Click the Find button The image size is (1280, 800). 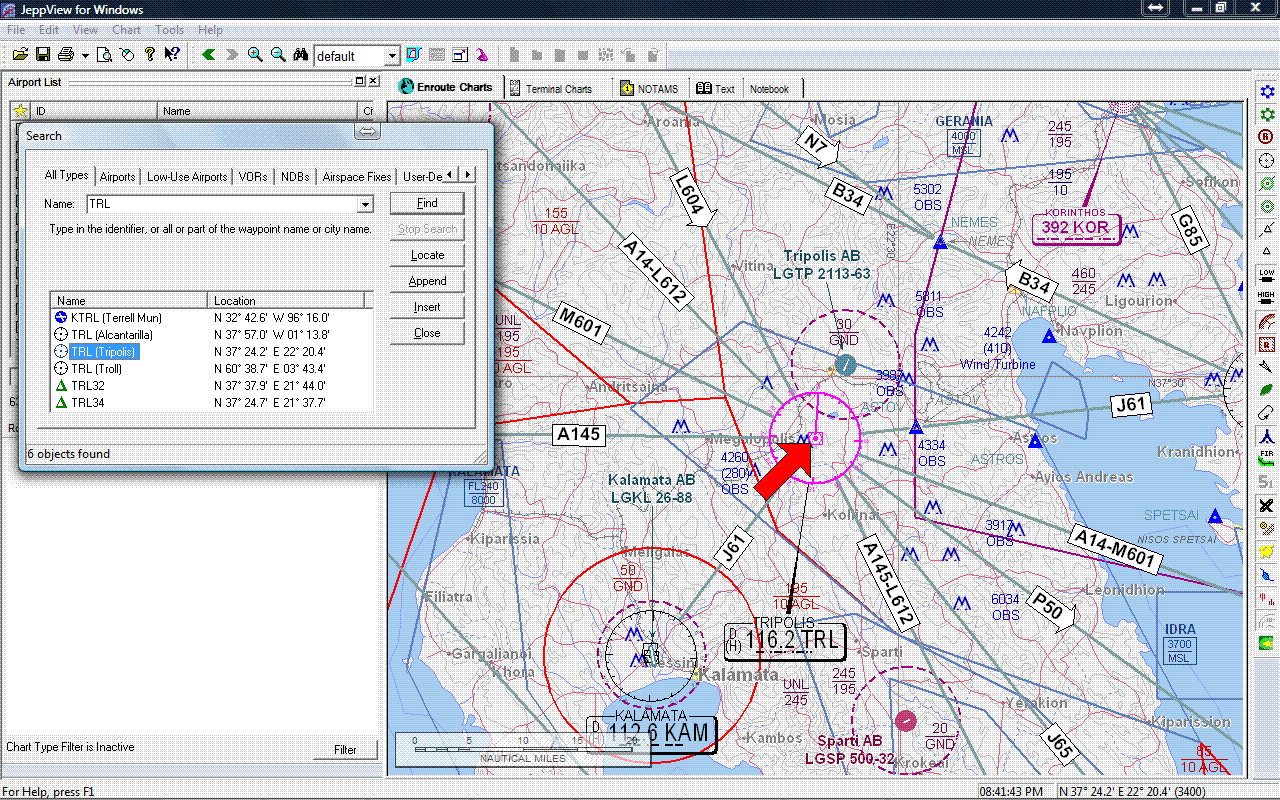427,203
